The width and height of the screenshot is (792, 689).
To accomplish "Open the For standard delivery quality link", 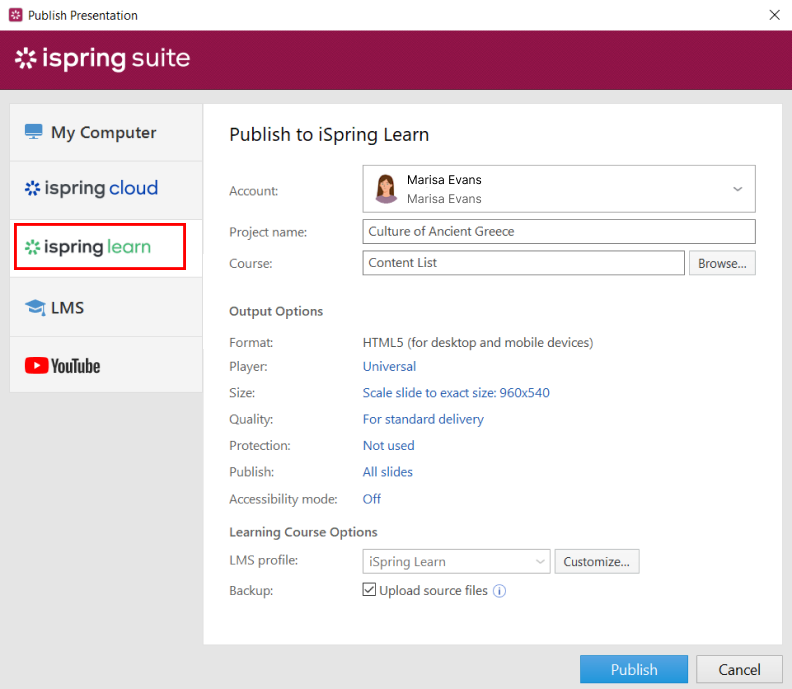I will [x=423, y=419].
